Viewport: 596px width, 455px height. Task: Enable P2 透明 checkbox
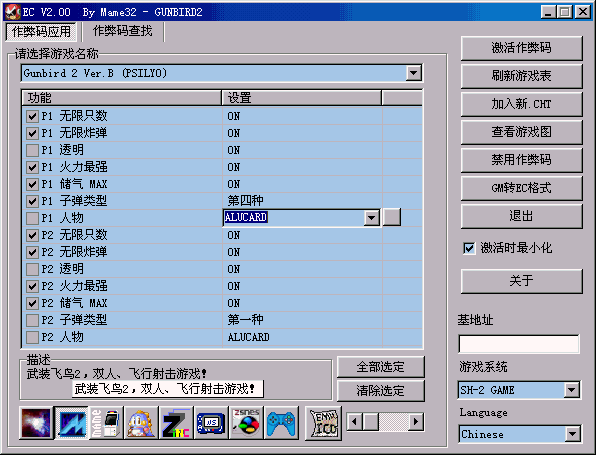[32, 269]
